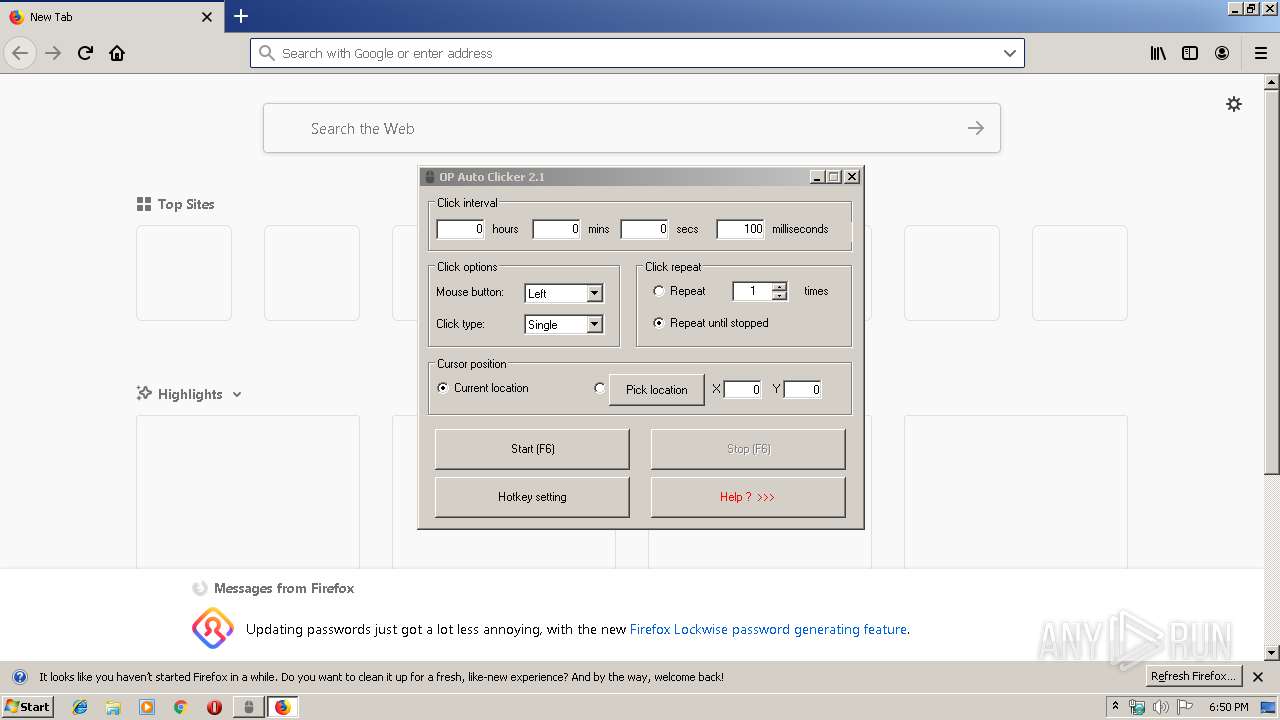Click Refresh Firefox... button
This screenshot has width=1280, height=720.
click(x=1193, y=676)
